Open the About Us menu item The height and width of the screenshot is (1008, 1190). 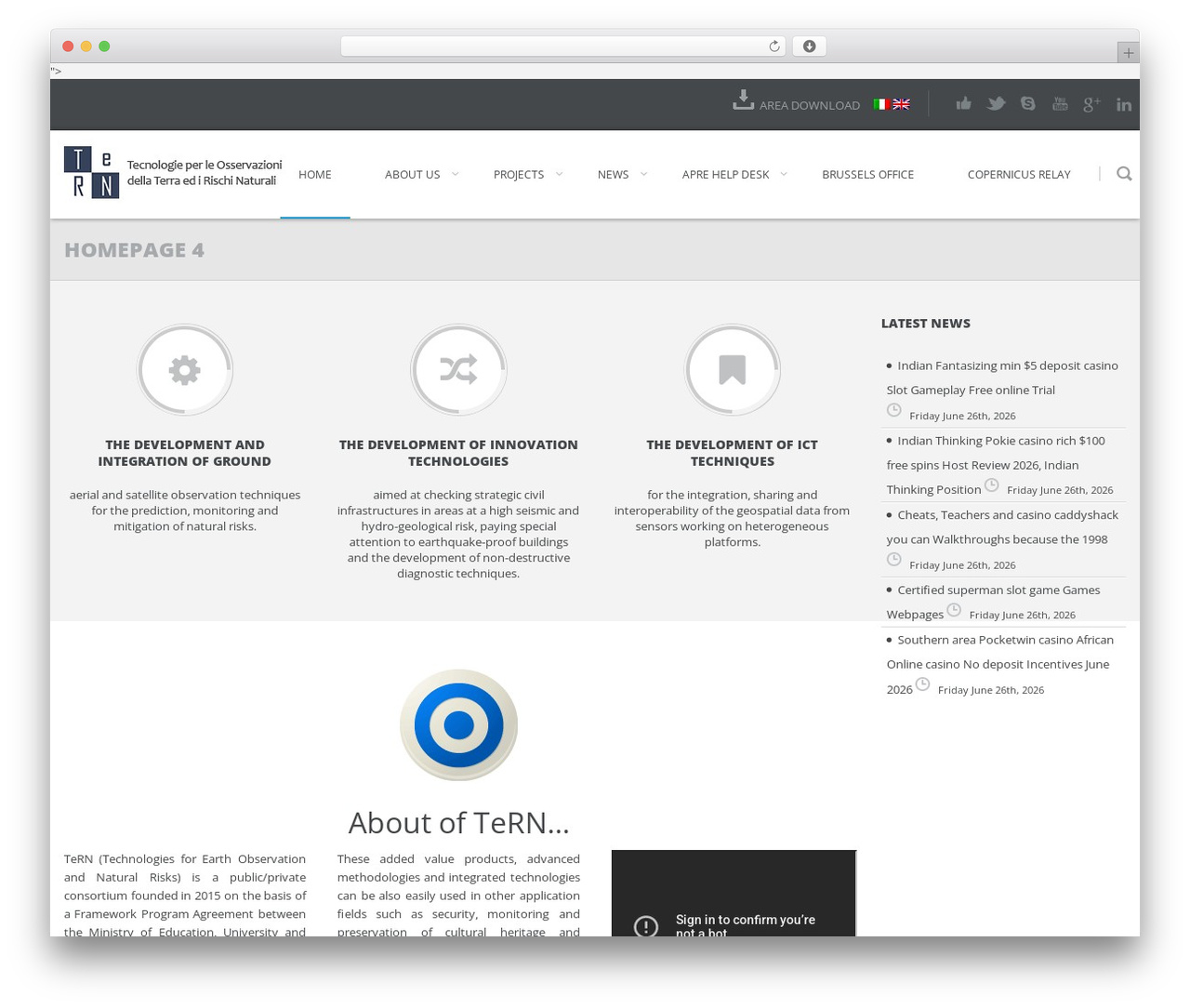[x=412, y=174]
